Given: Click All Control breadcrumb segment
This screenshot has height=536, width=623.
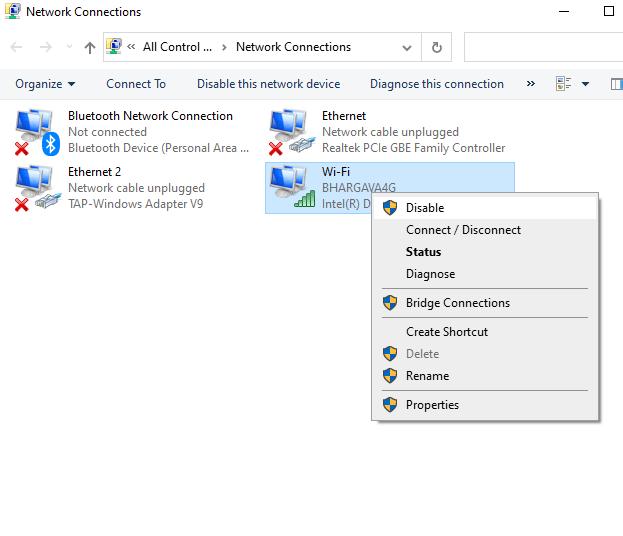Looking at the screenshot, I should (177, 47).
